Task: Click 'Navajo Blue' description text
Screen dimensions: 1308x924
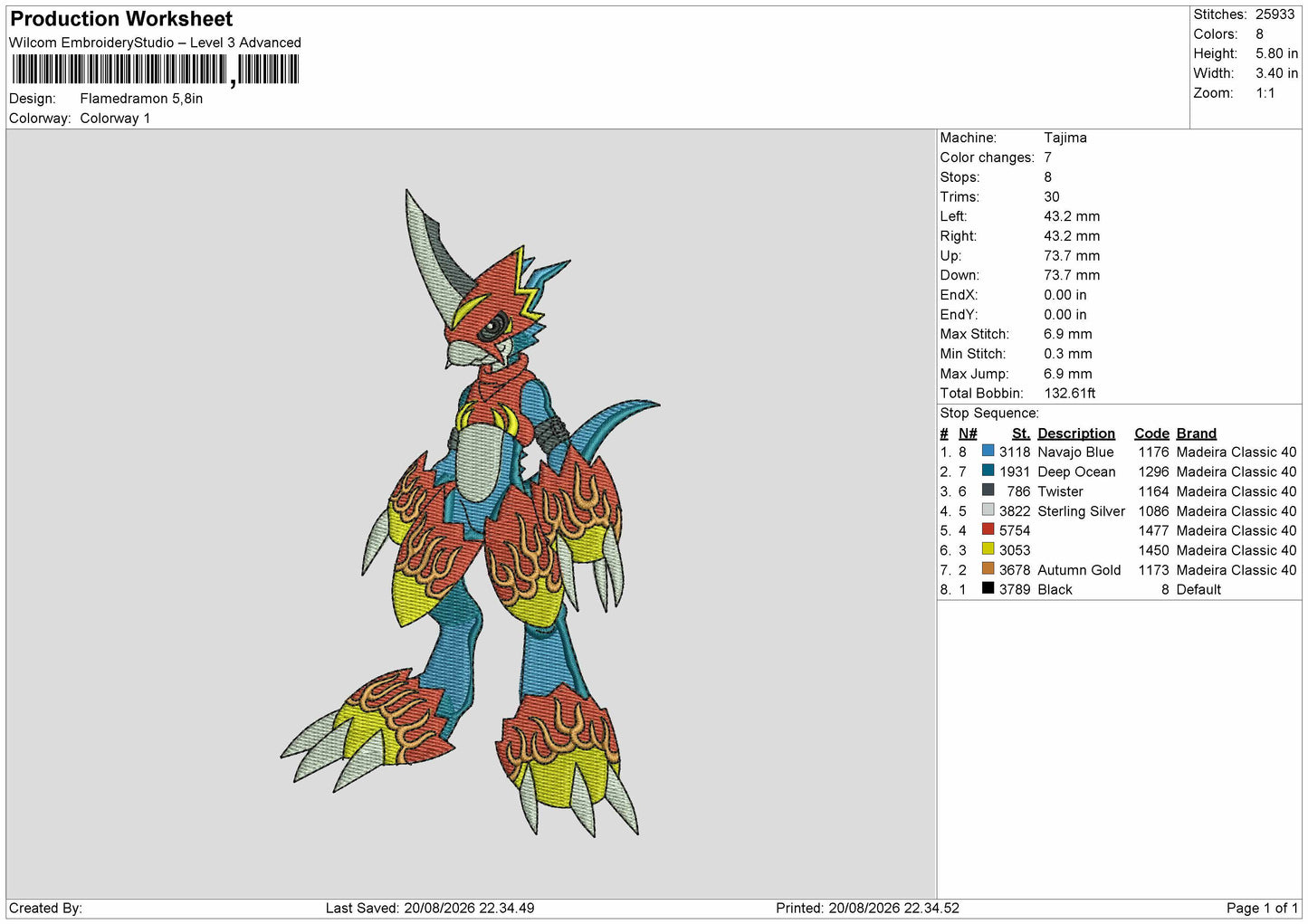Action: click(1075, 452)
